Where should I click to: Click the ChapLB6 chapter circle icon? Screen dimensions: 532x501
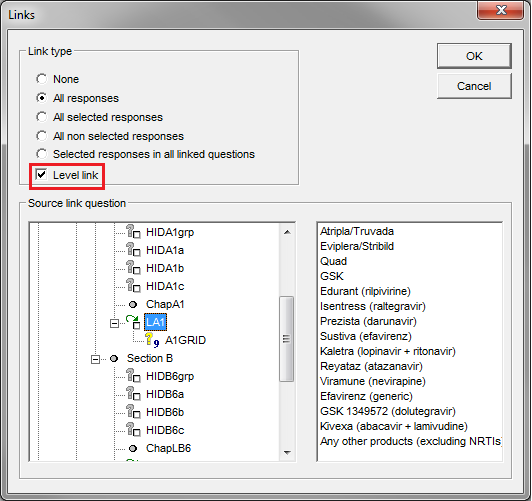tap(133, 448)
